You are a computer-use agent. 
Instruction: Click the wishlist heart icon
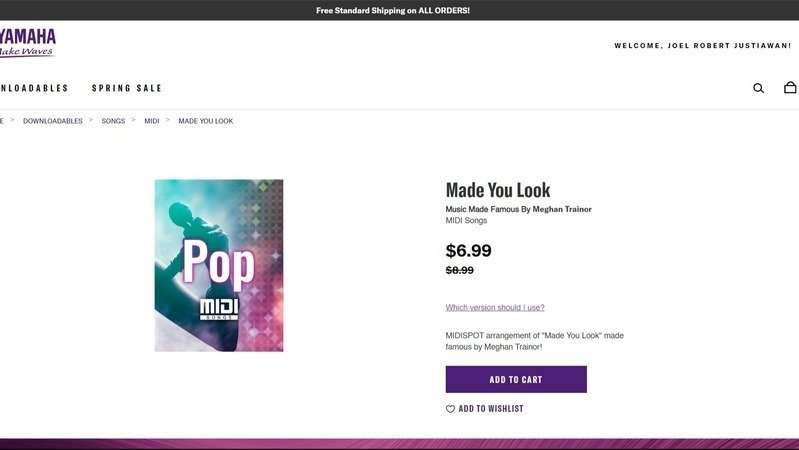pos(450,409)
